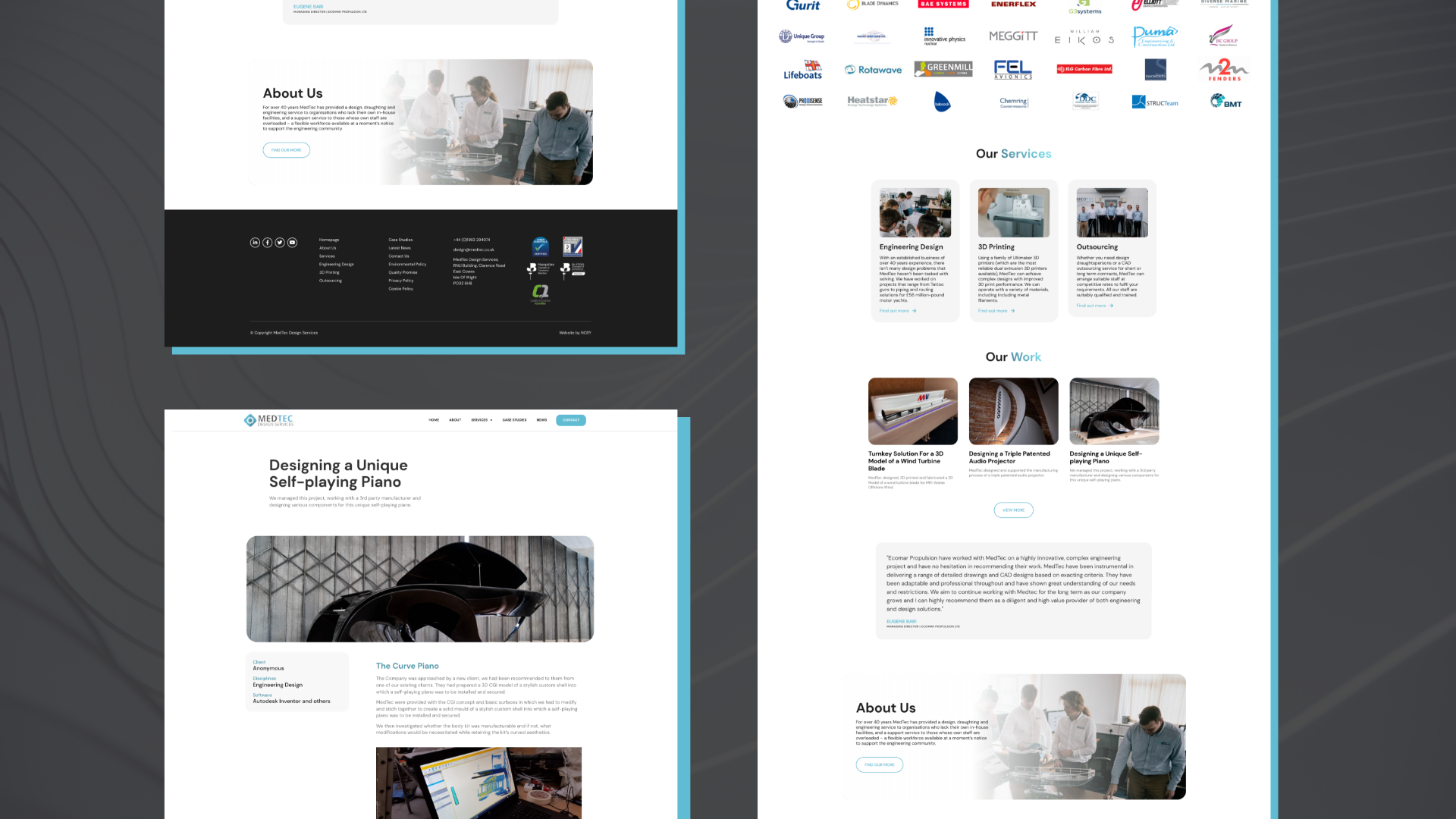Click the ISO 9001 certified badge in footer
Viewport: 1456px width, 819px height.
tap(573, 246)
